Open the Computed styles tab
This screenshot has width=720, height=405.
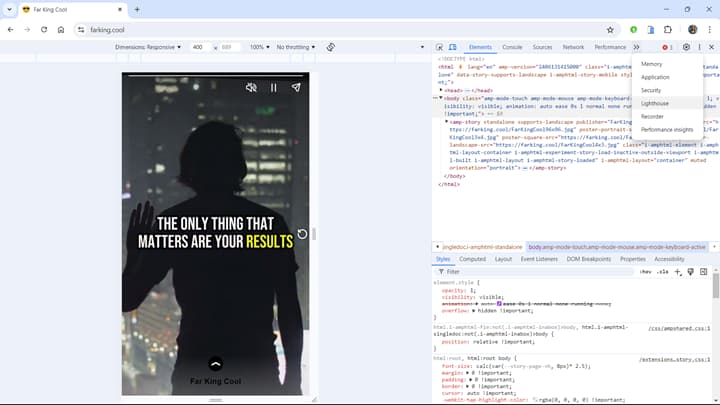click(472, 259)
